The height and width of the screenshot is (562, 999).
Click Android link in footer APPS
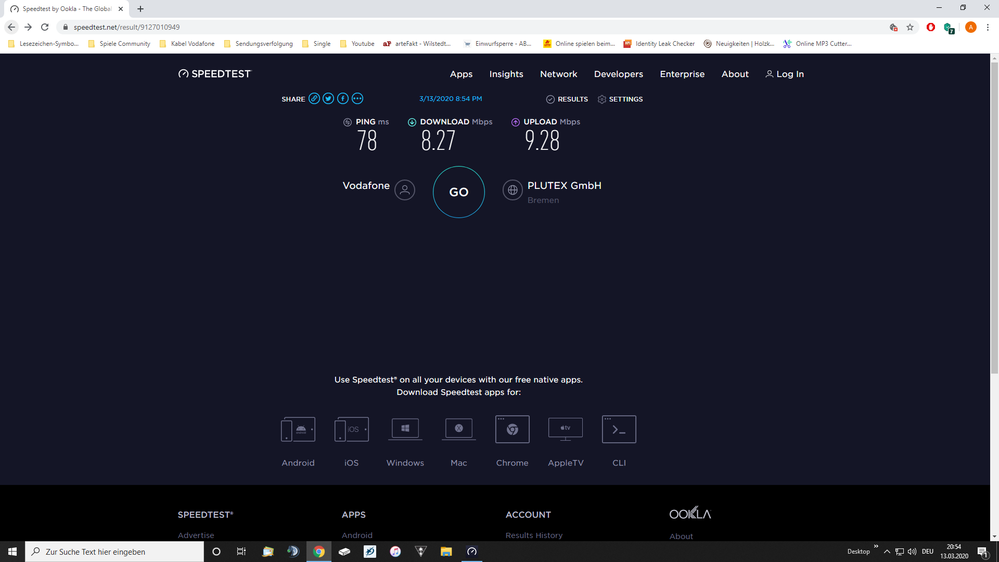click(x=357, y=535)
